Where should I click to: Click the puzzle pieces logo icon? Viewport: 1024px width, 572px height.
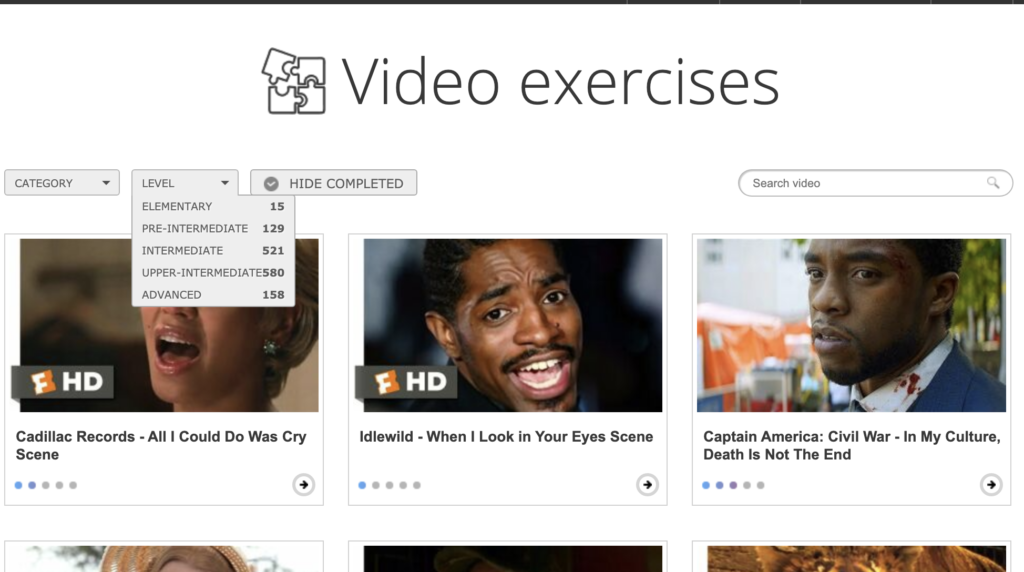(294, 81)
